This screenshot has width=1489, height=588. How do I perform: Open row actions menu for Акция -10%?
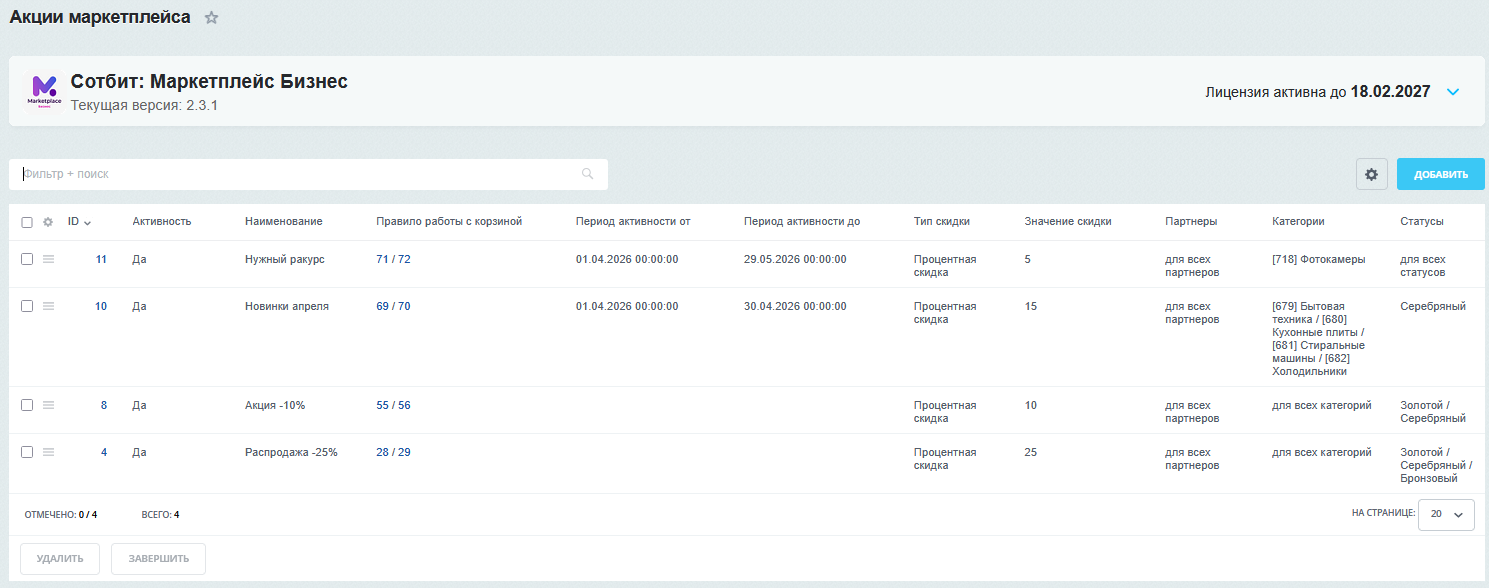point(48,405)
